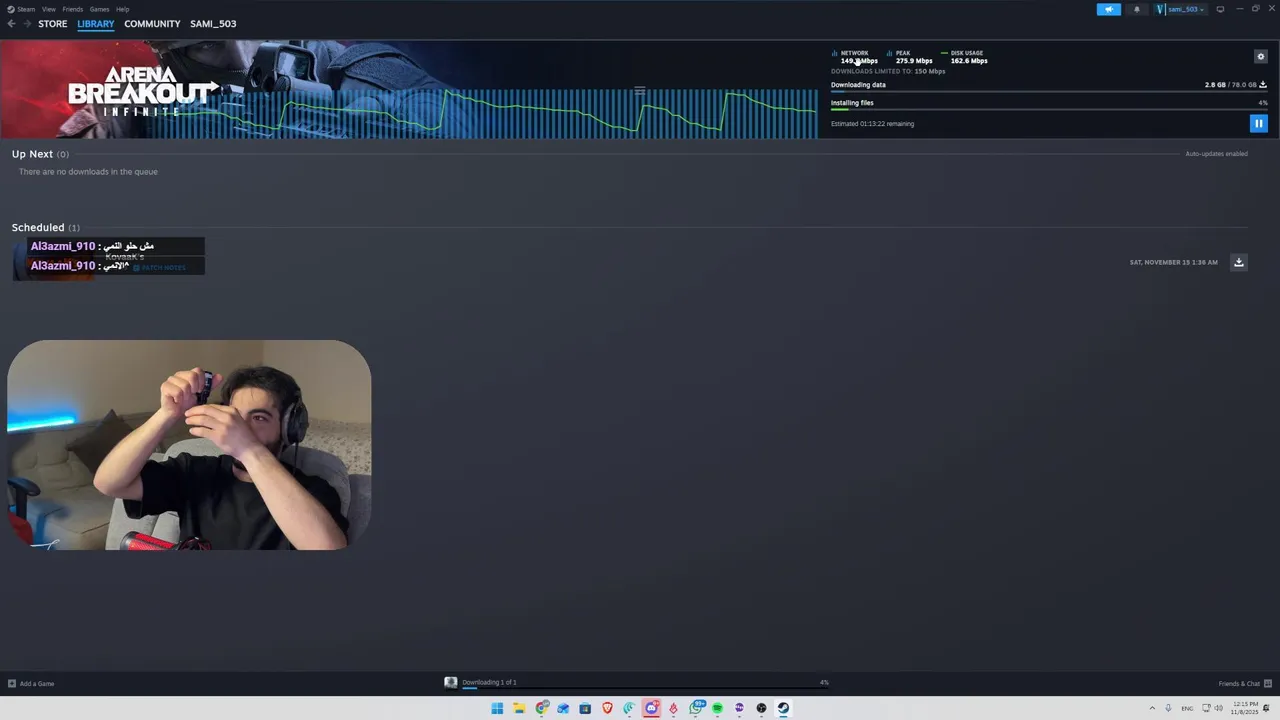Click the Up Next heading

coord(32,154)
